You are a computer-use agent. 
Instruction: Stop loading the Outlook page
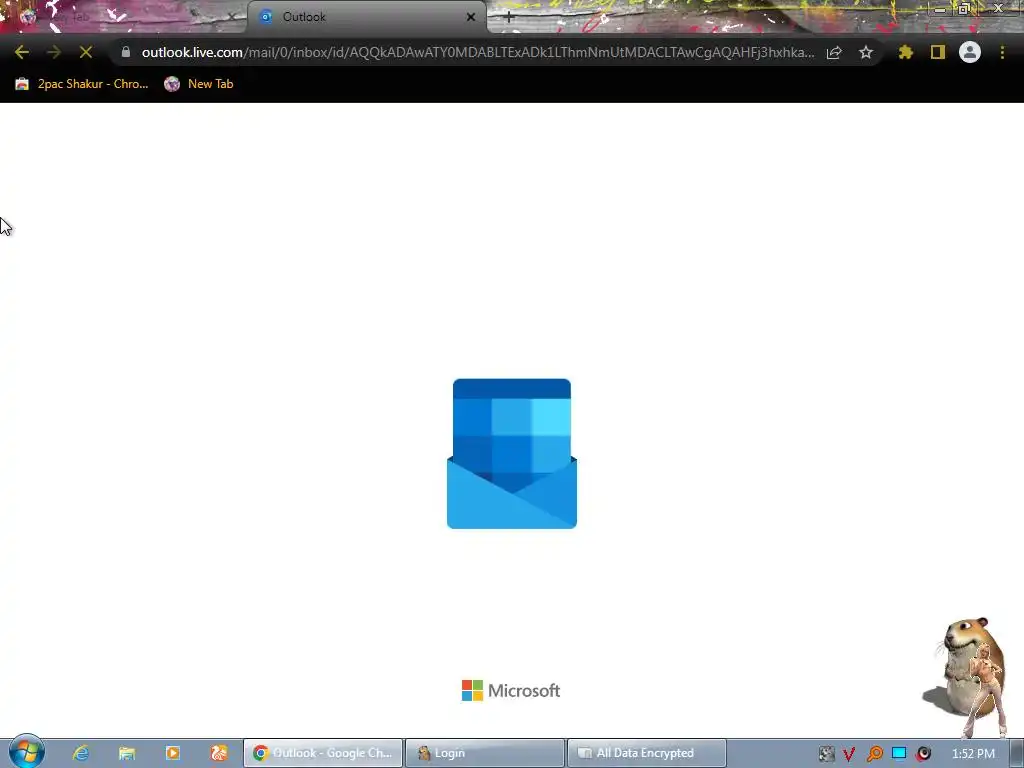(x=86, y=52)
